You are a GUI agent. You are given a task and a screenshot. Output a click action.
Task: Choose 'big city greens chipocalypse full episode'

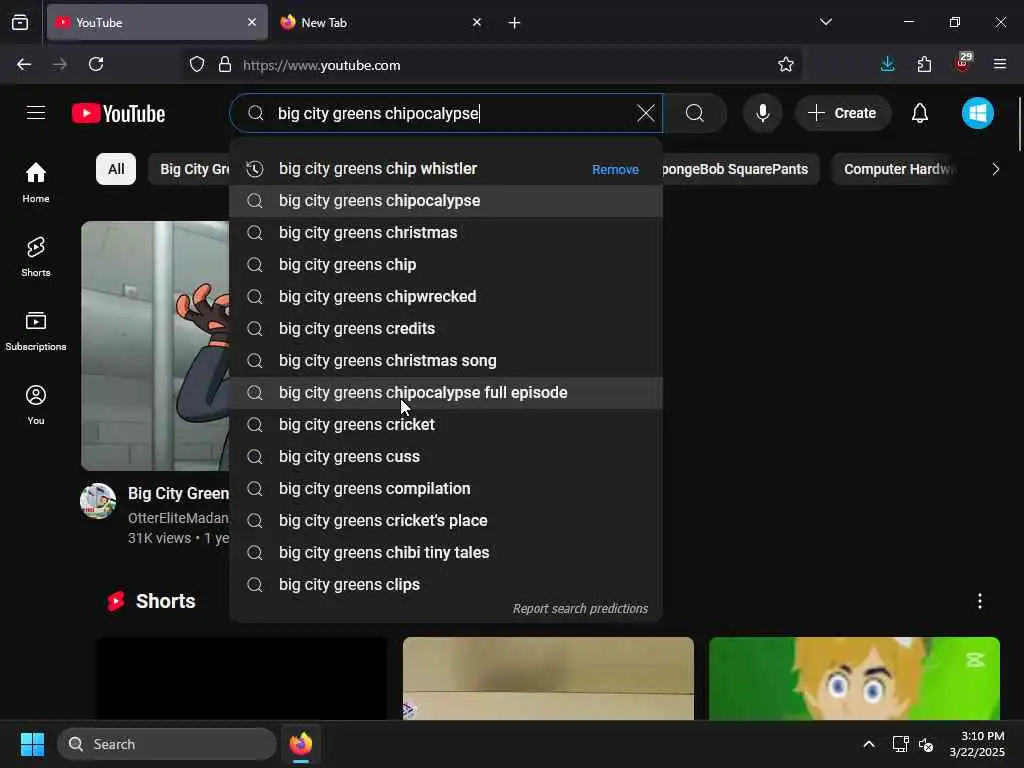(446, 392)
